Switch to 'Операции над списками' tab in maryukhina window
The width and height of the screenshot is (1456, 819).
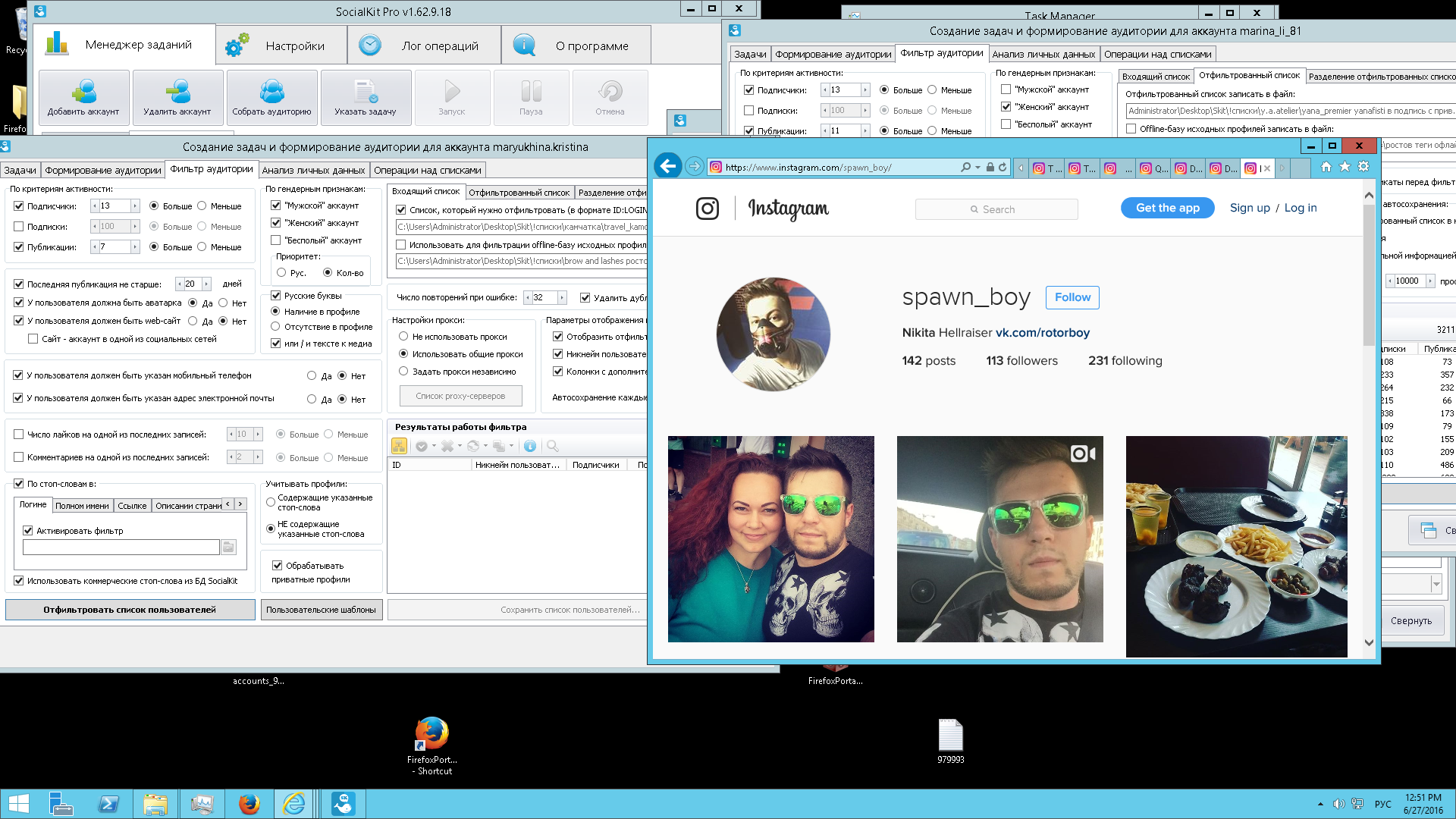[428, 171]
